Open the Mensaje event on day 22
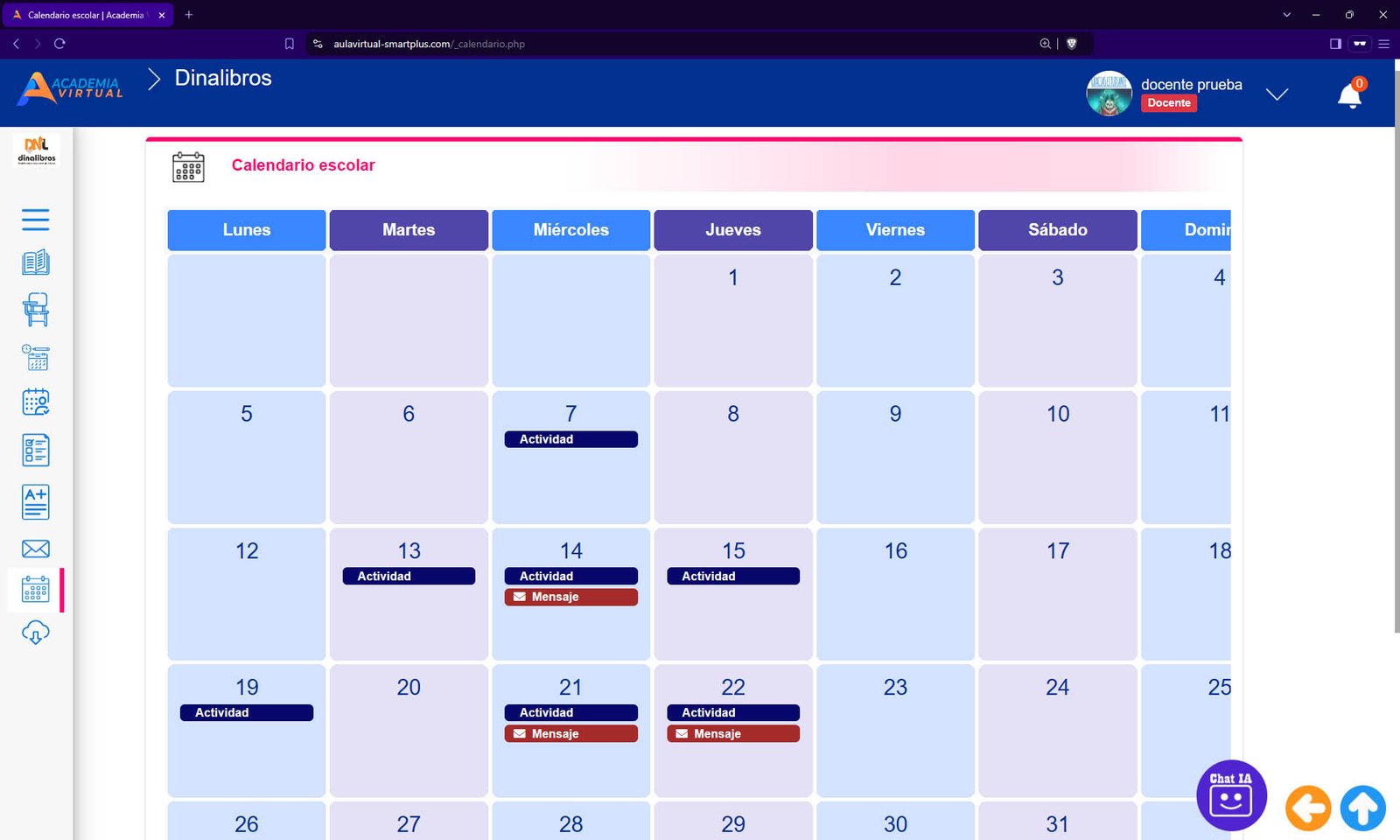Viewport: 1400px width, 840px height. point(733,733)
